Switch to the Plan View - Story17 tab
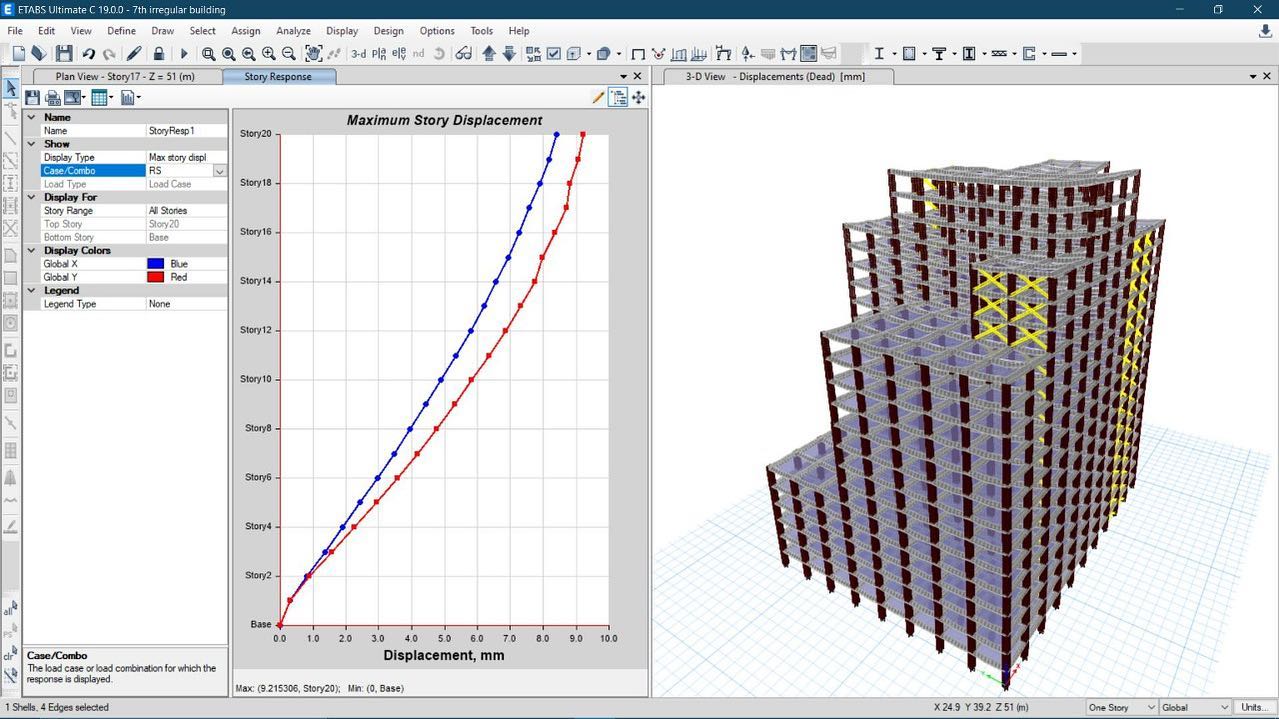 (x=125, y=76)
